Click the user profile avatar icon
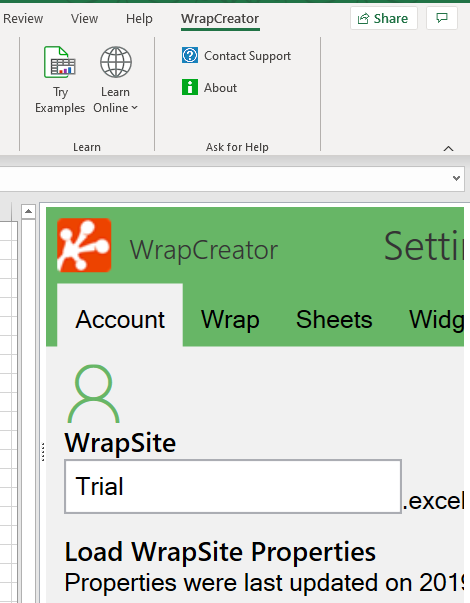The width and height of the screenshot is (470, 603). (x=93, y=394)
